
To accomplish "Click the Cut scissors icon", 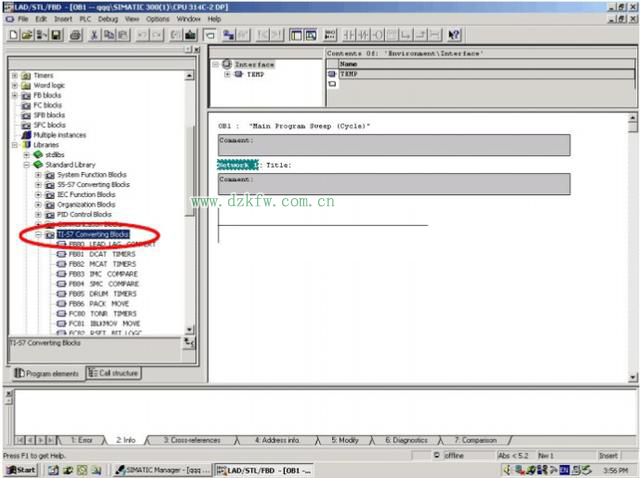I will coord(94,35).
